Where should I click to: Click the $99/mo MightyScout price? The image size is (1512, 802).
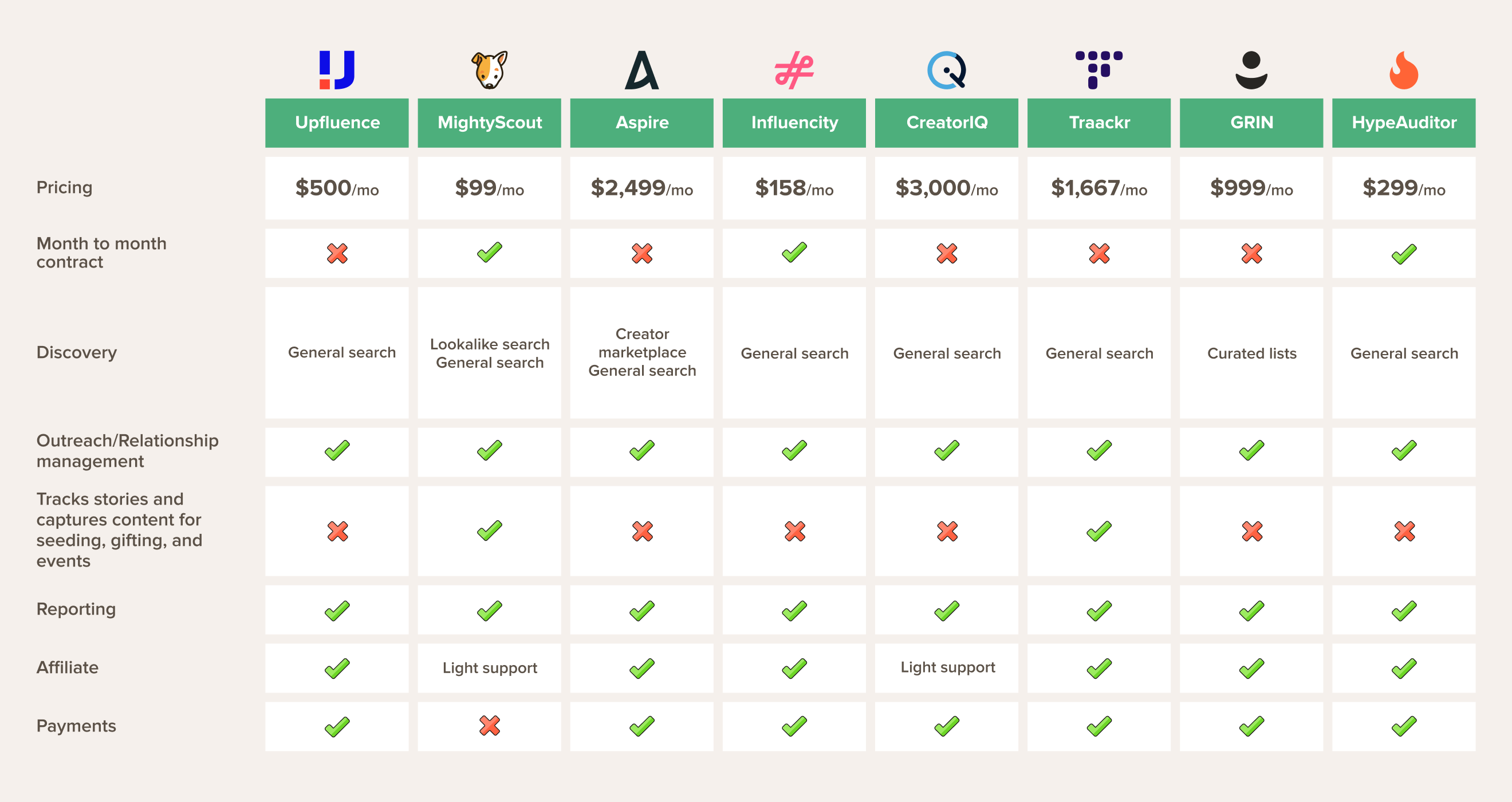point(490,188)
